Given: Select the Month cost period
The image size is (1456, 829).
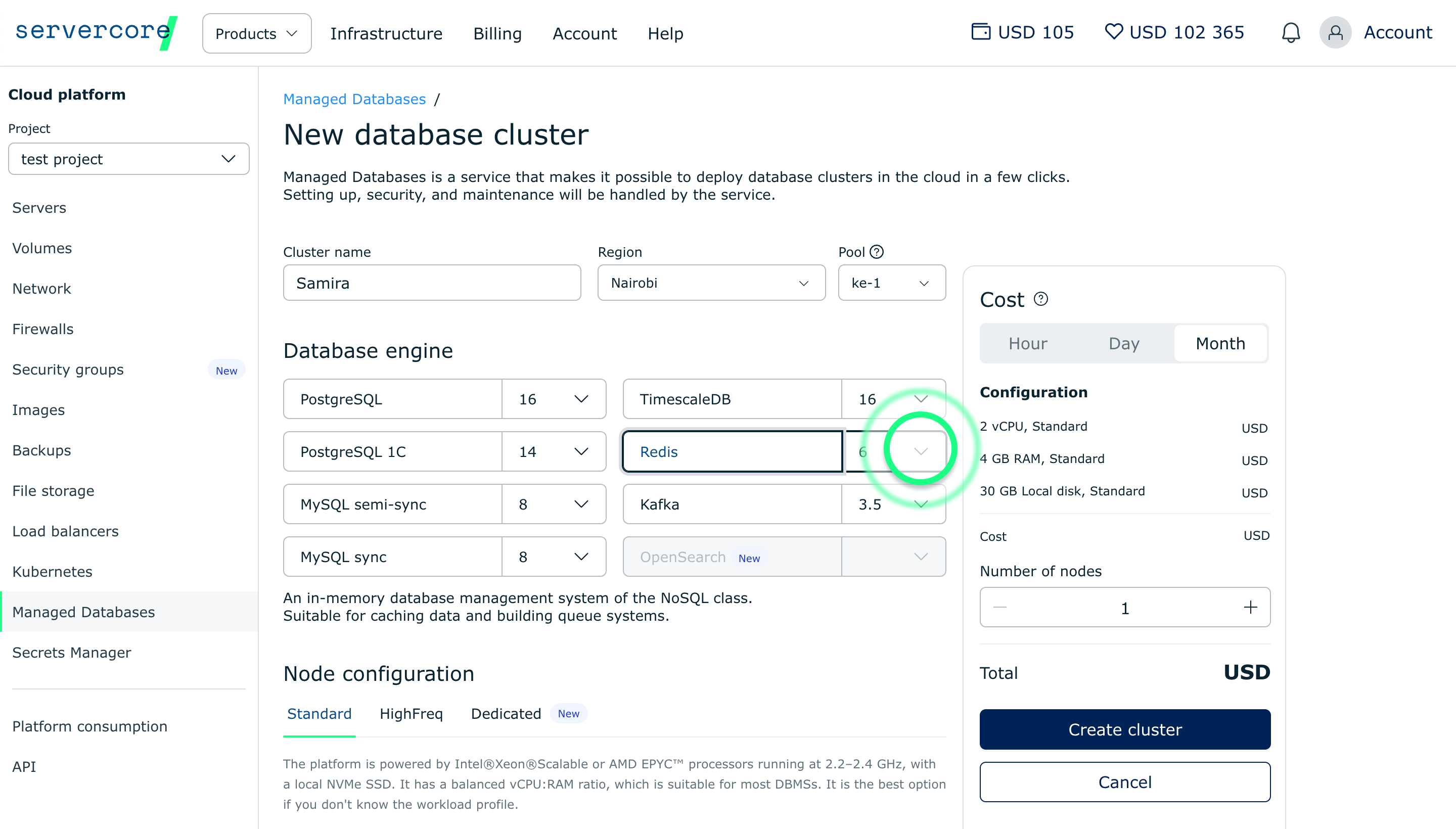Looking at the screenshot, I should point(1220,343).
